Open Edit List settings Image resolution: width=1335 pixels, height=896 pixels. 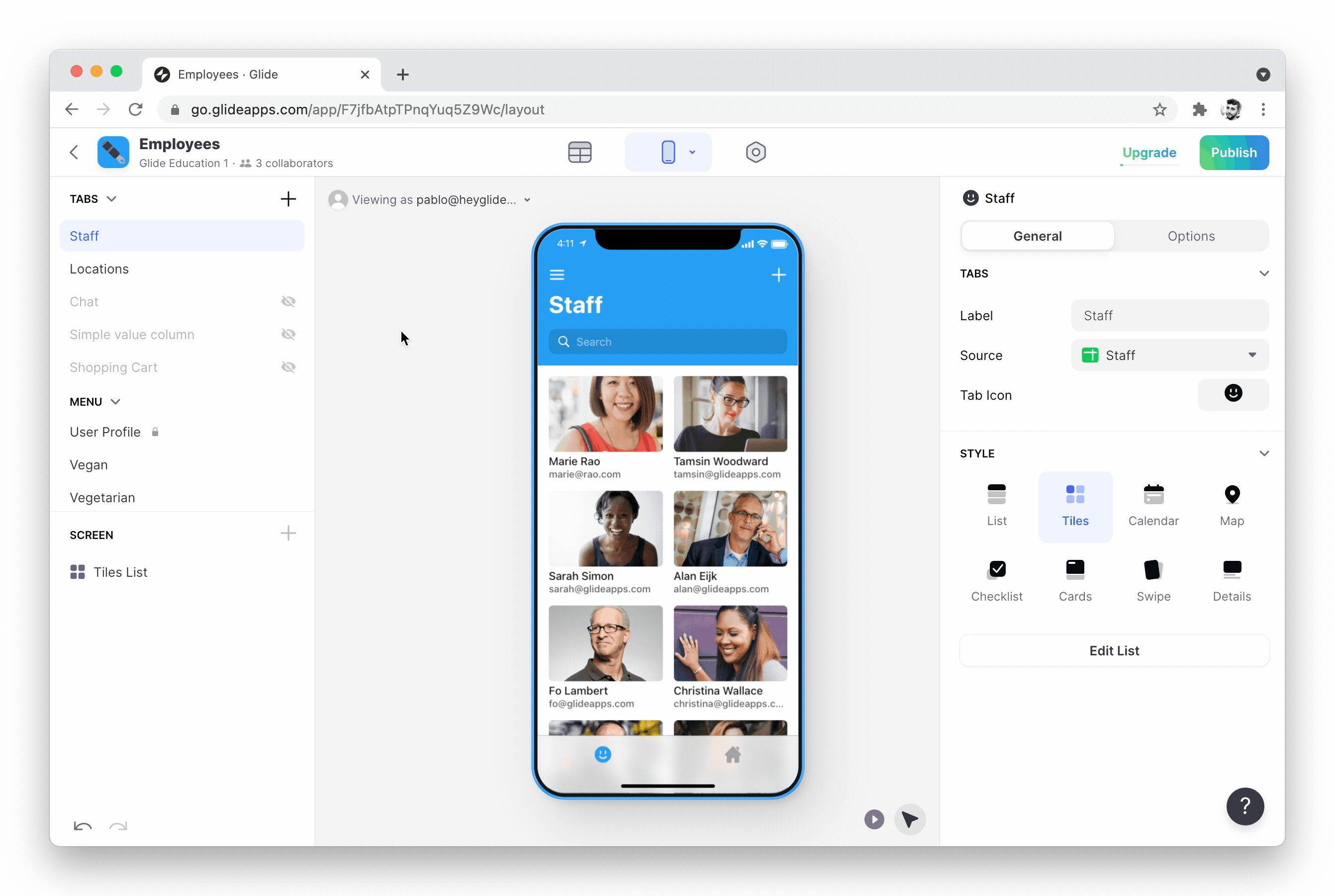pyautogui.click(x=1113, y=650)
